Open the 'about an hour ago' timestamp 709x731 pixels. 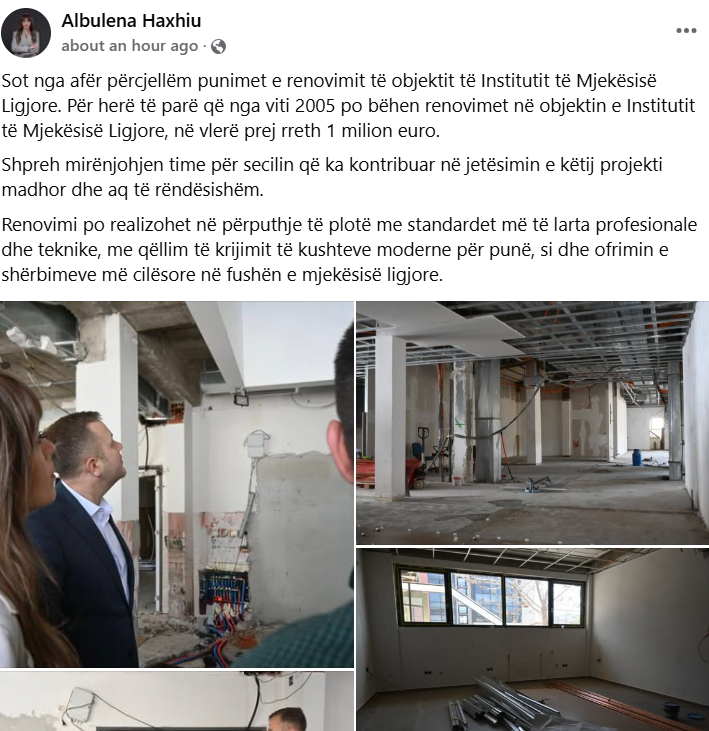(130, 46)
